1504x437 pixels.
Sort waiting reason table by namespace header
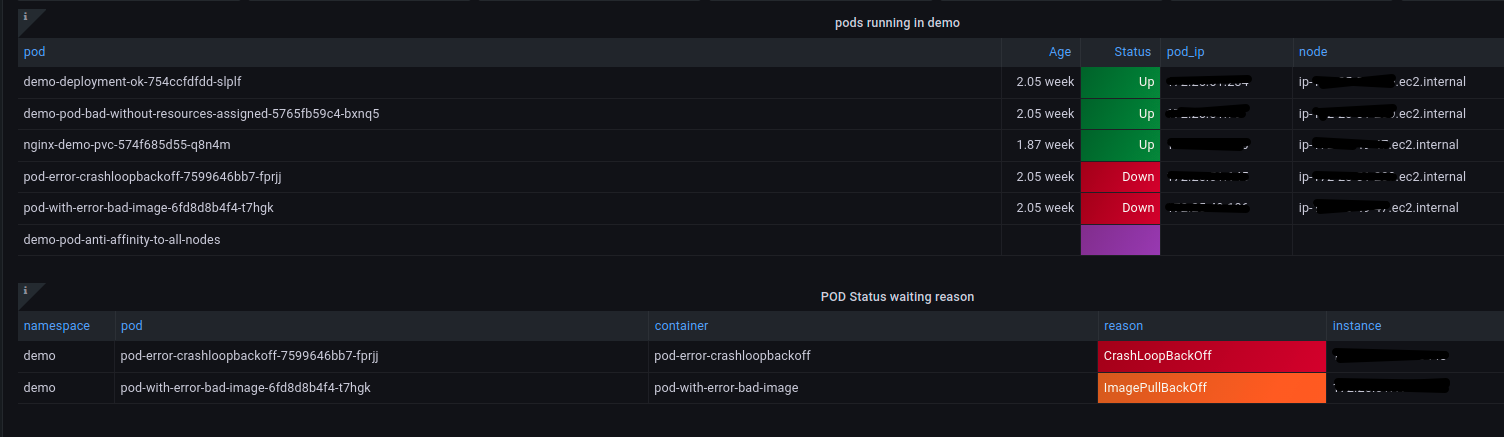57,326
